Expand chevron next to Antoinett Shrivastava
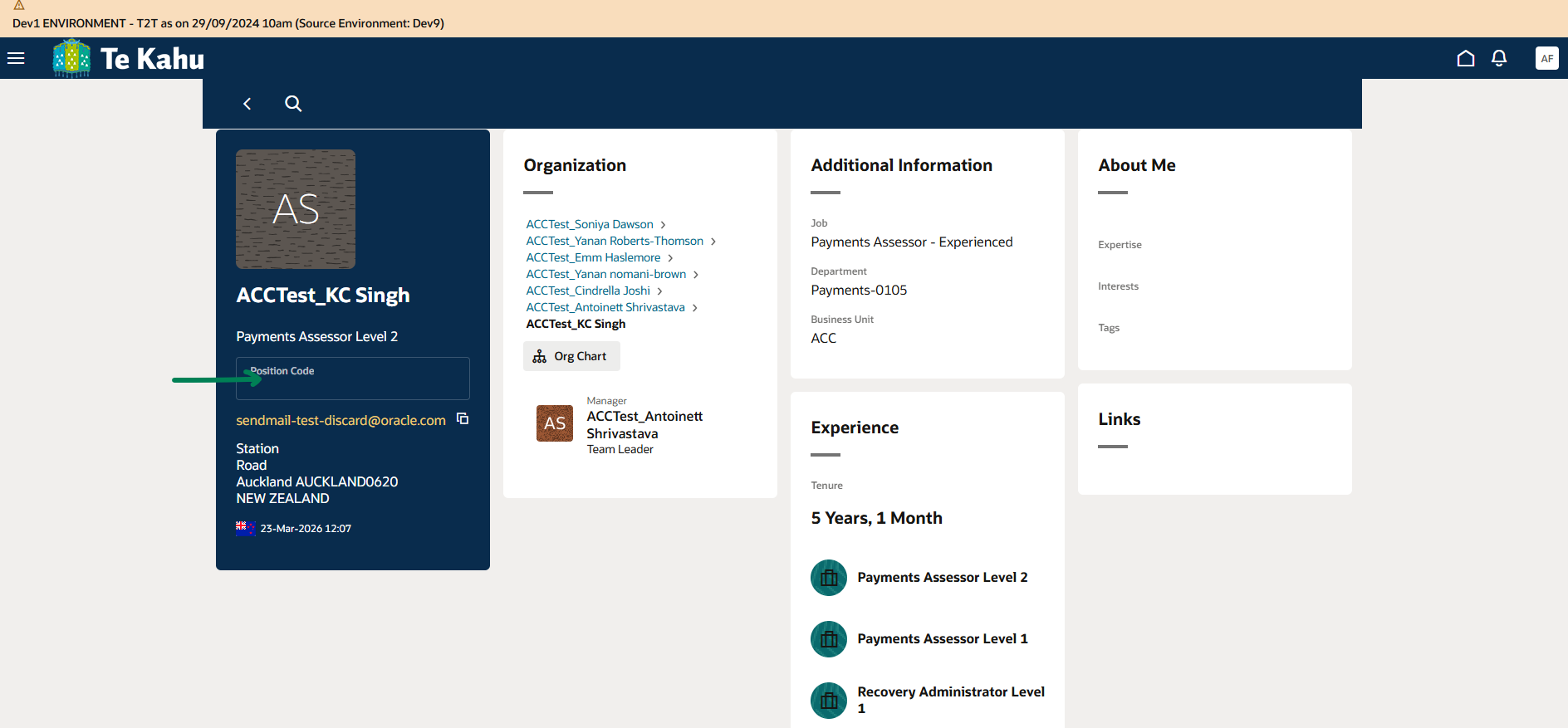The height and width of the screenshot is (728, 1568). [x=694, y=308]
